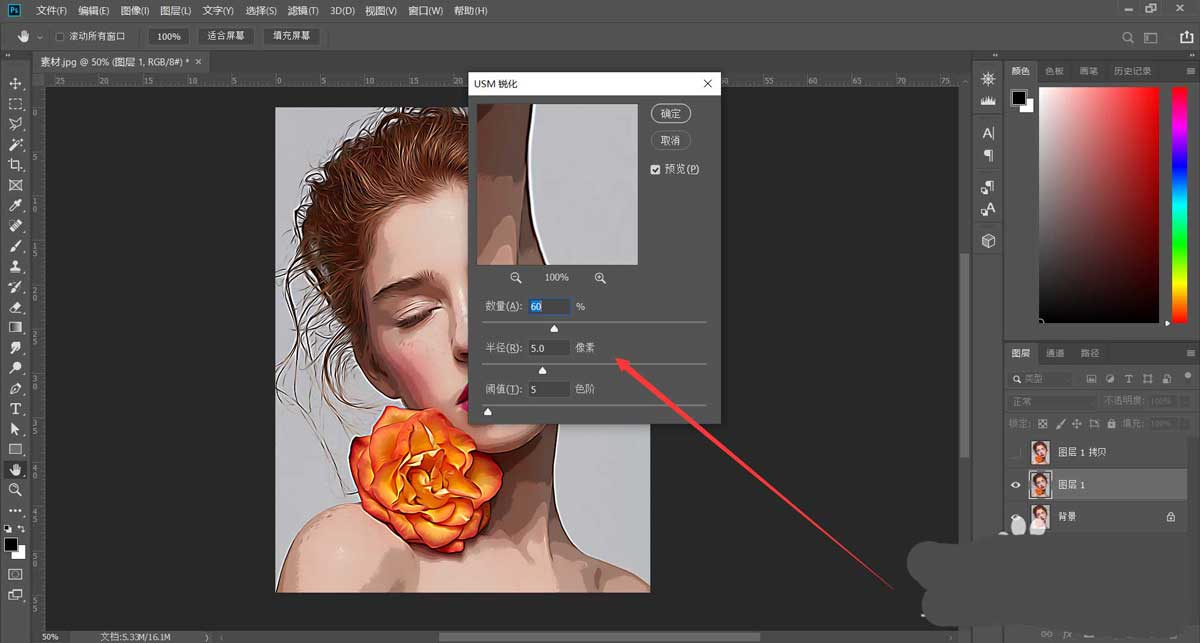The image size is (1200, 643).
Task: Click the 适合屏幕 button
Action: pyautogui.click(x=226, y=36)
